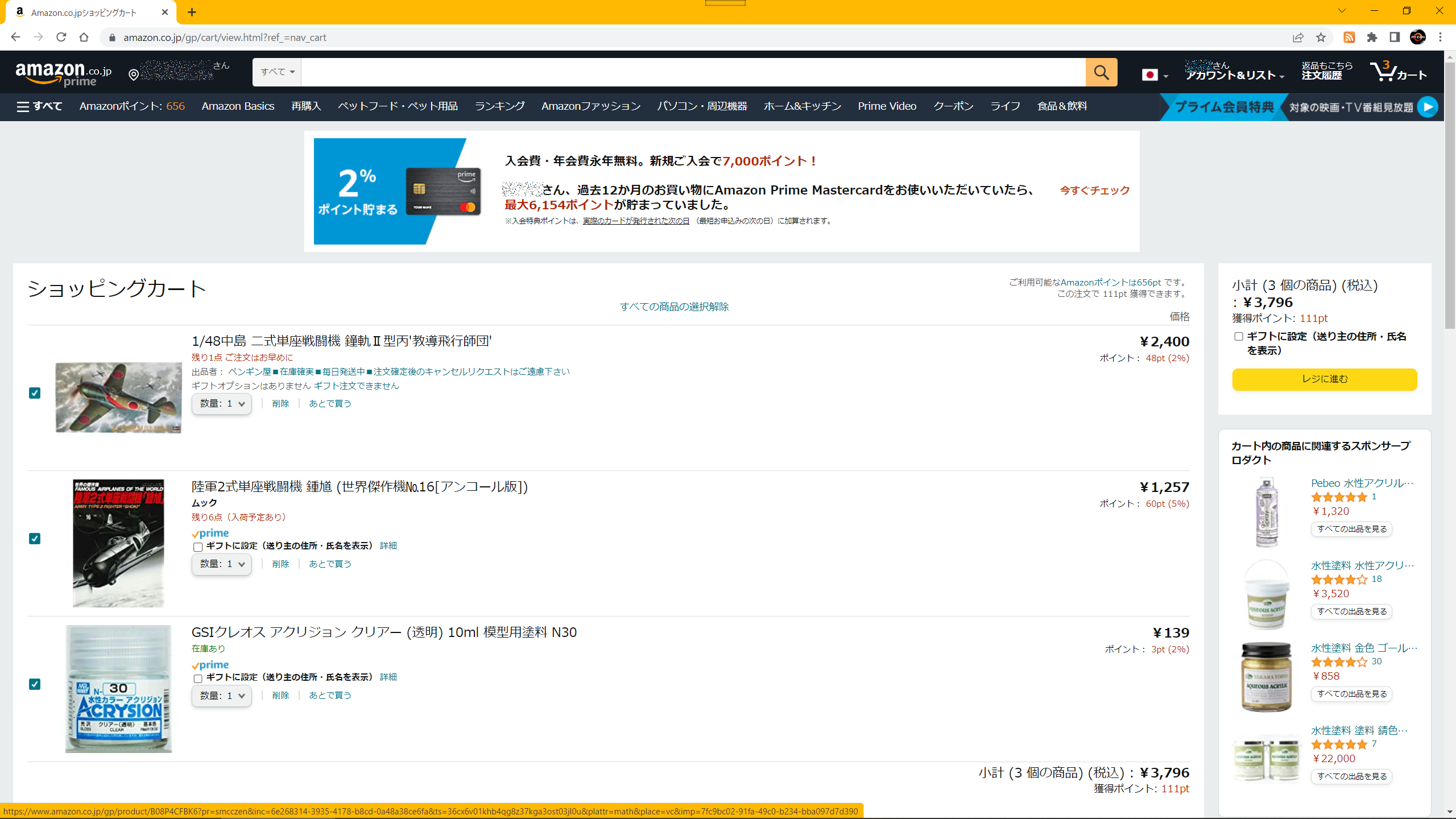Open quantity dropdown for 1/48 model kit
The width and height of the screenshot is (1456, 819).
(x=222, y=404)
